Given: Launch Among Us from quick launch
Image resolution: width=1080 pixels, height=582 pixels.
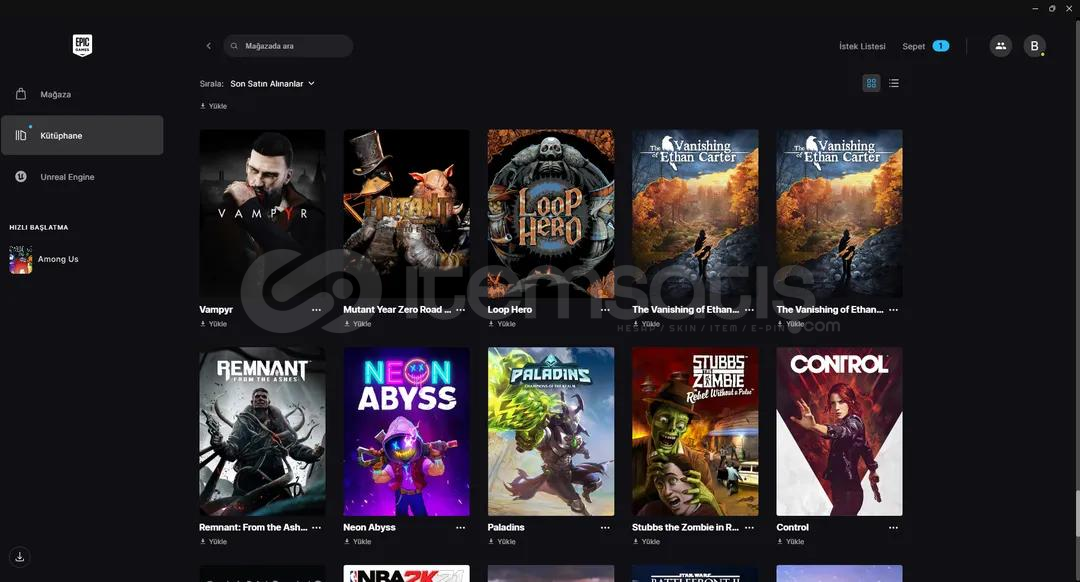Looking at the screenshot, I should tap(44, 259).
